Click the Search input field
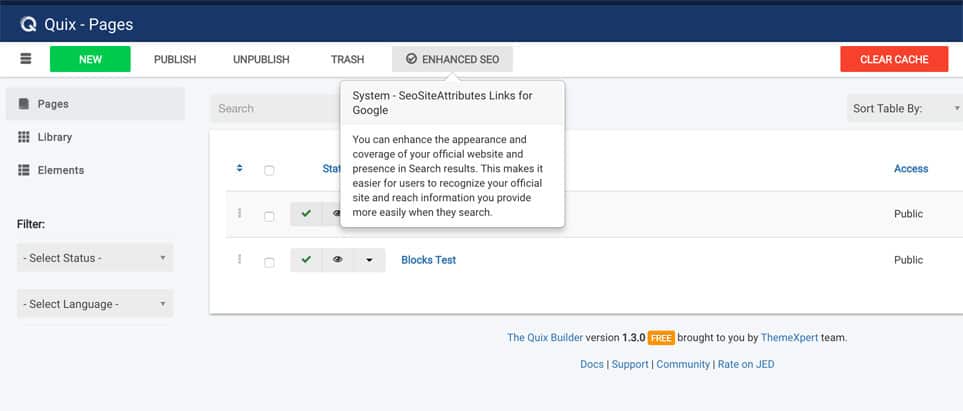 [275, 109]
